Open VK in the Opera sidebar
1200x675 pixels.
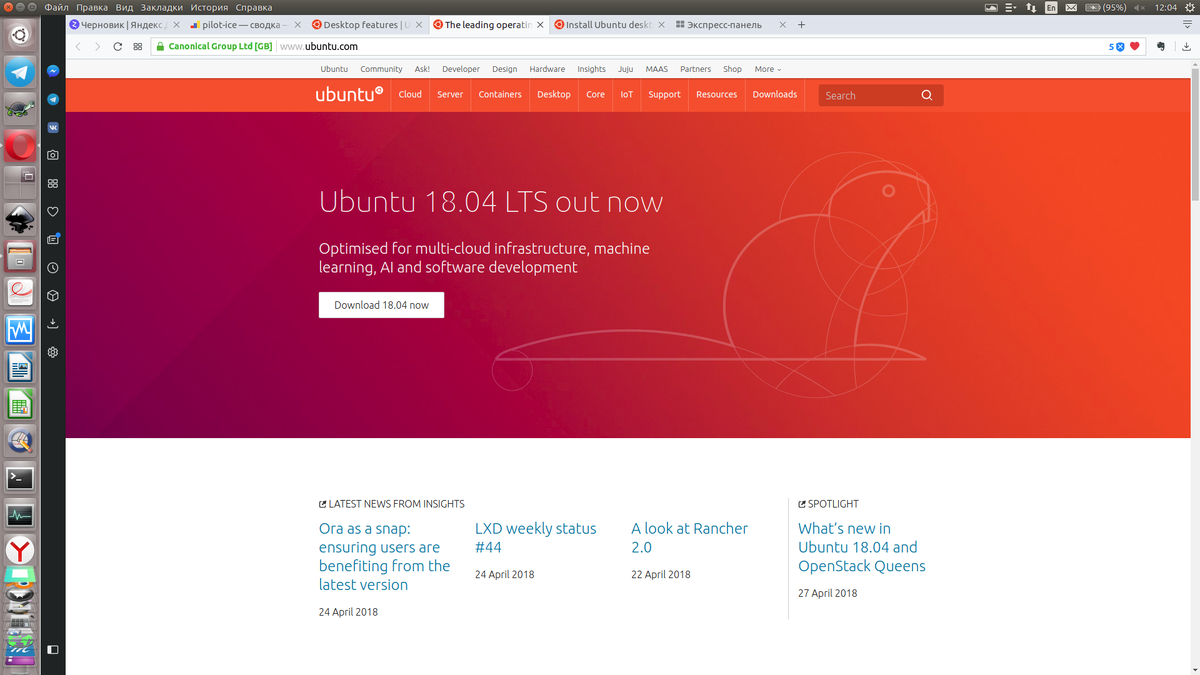[53, 127]
